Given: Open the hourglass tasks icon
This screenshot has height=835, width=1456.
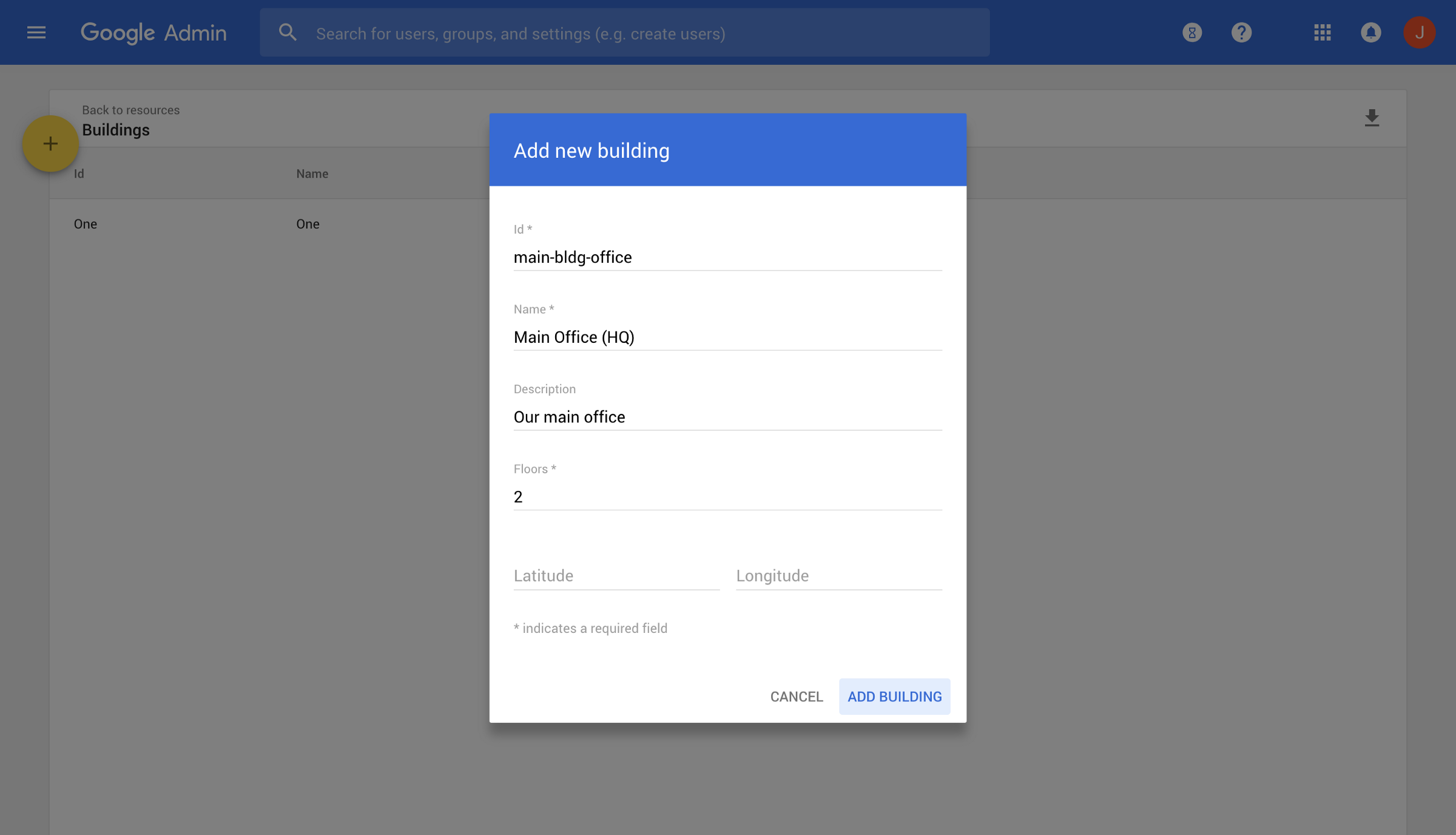Looking at the screenshot, I should pyautogui.click(x=1192, y=33).
